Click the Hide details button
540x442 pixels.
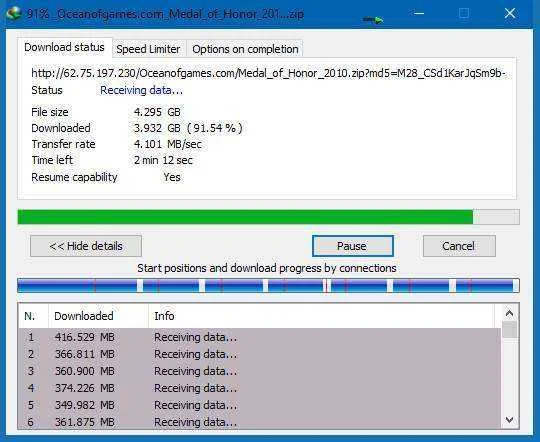coord(86,246)
